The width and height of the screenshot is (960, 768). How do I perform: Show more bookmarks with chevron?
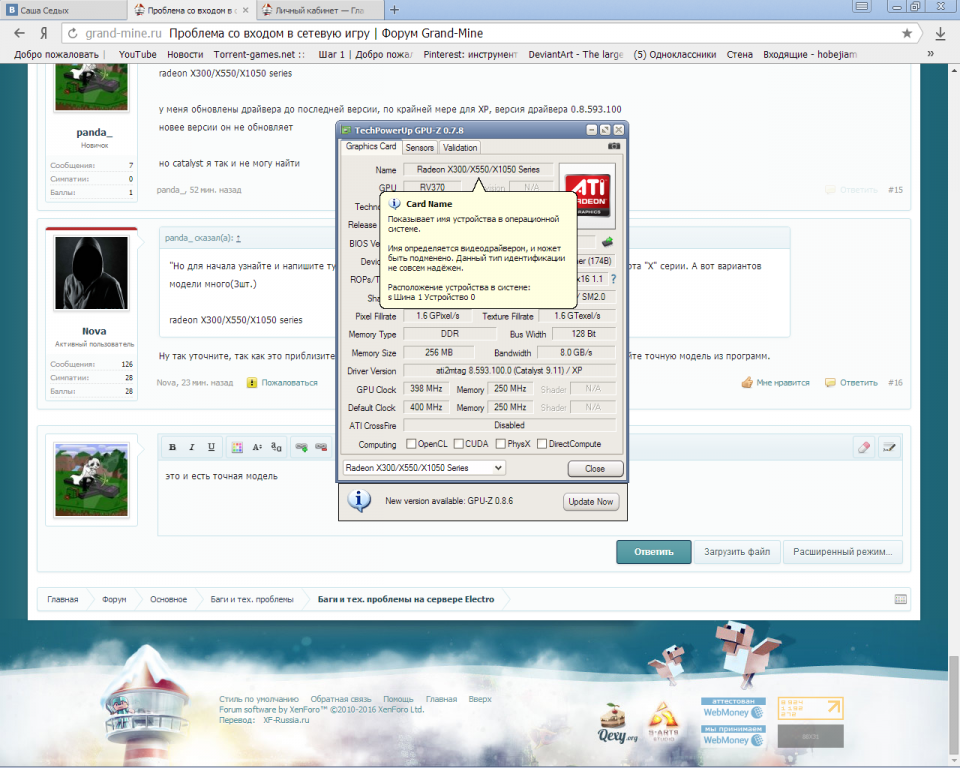pos(931,54)
